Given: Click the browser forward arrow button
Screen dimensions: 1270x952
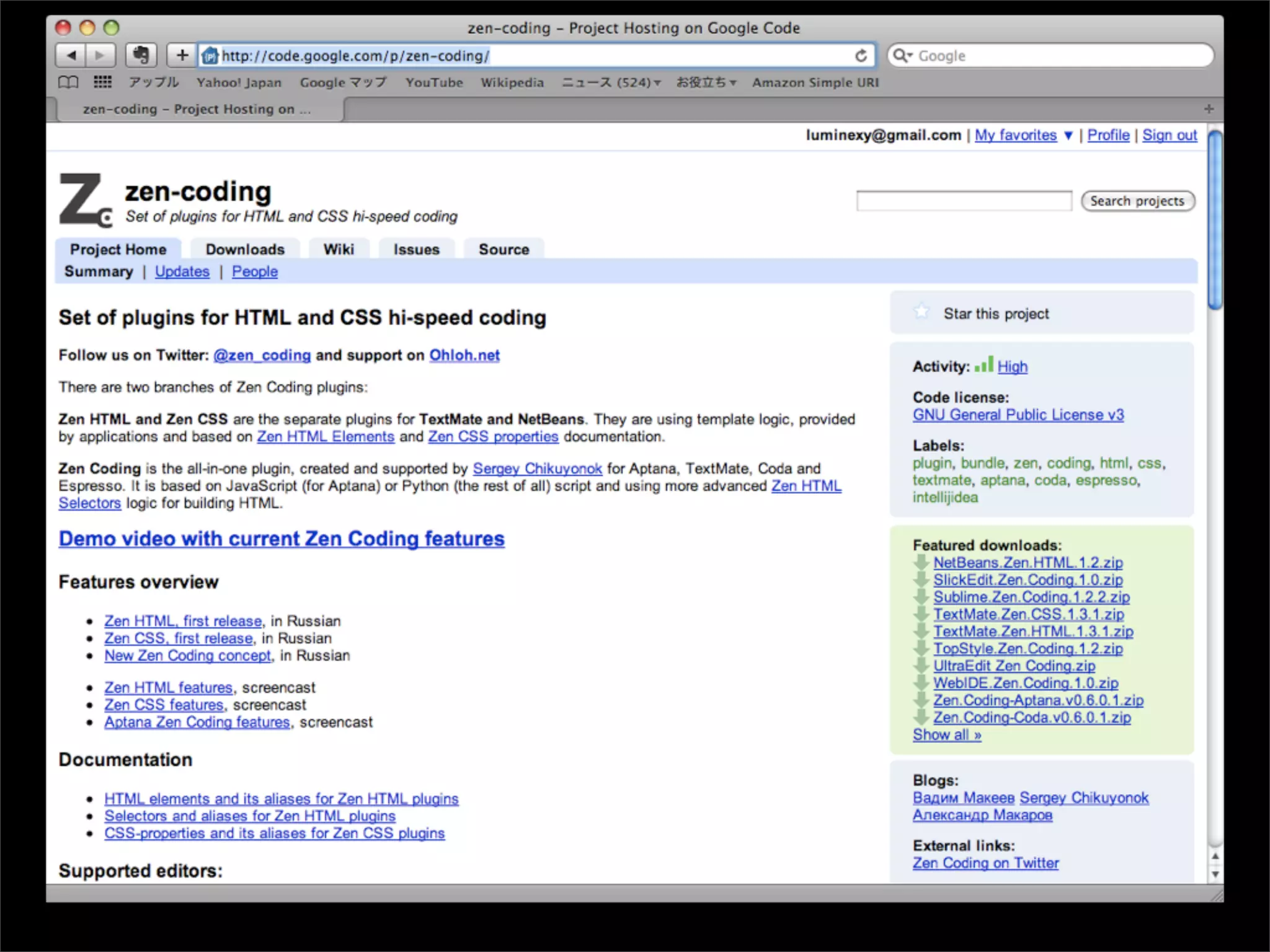Looking at the screenshot, I should click(99, 56).
